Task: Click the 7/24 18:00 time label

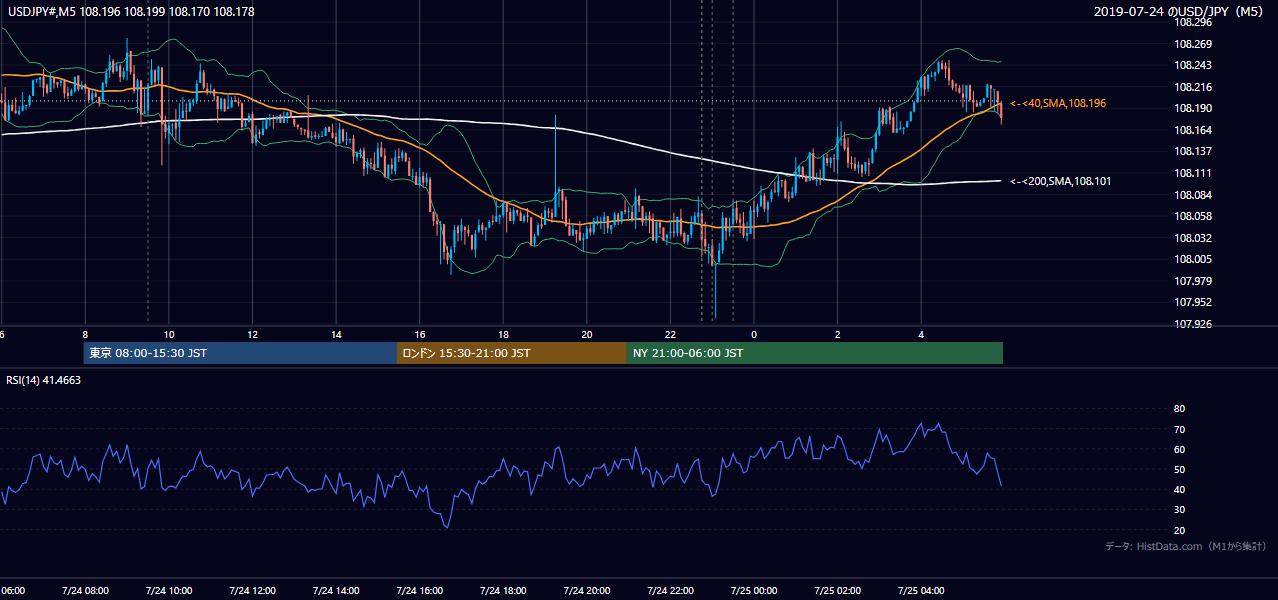Action: (x=503, y=591)
